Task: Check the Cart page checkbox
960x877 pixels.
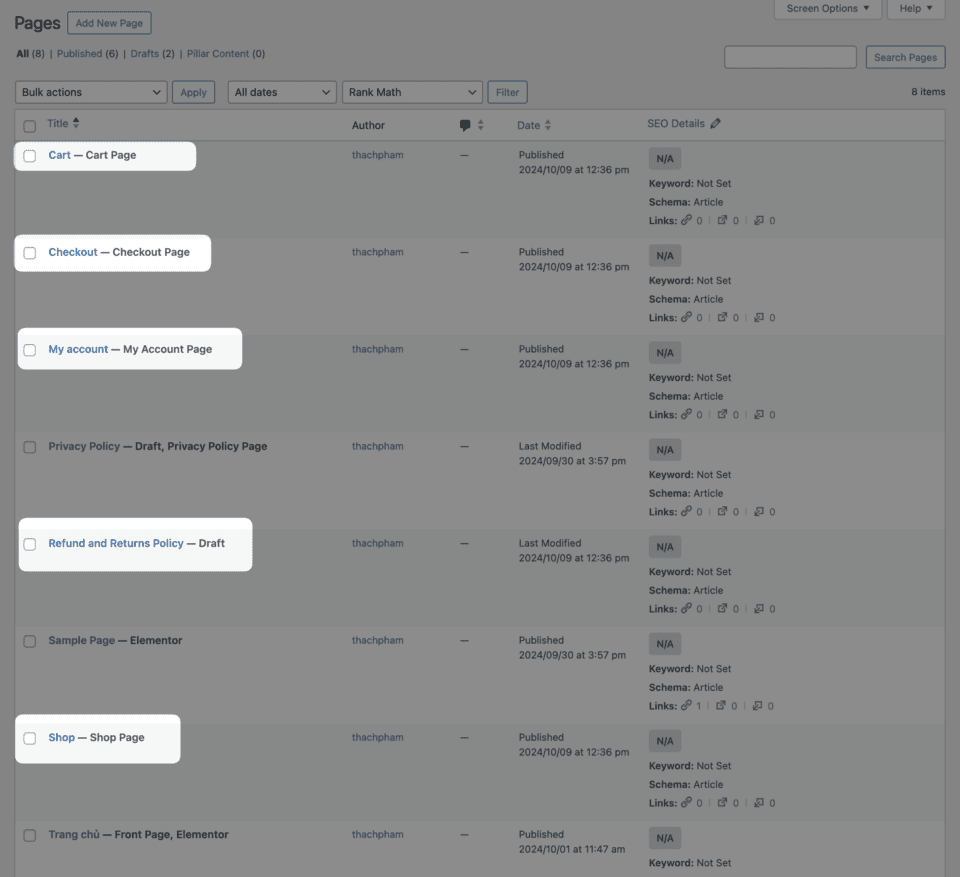Action: (x=30, y=156)
